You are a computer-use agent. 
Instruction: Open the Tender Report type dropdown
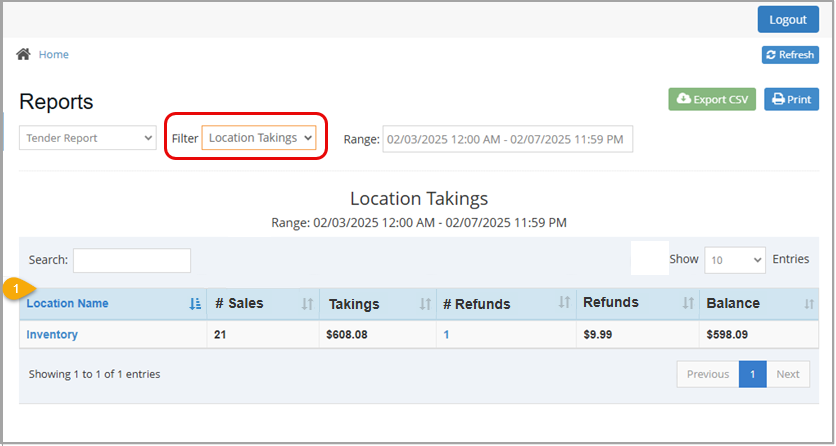click(88, 138)
